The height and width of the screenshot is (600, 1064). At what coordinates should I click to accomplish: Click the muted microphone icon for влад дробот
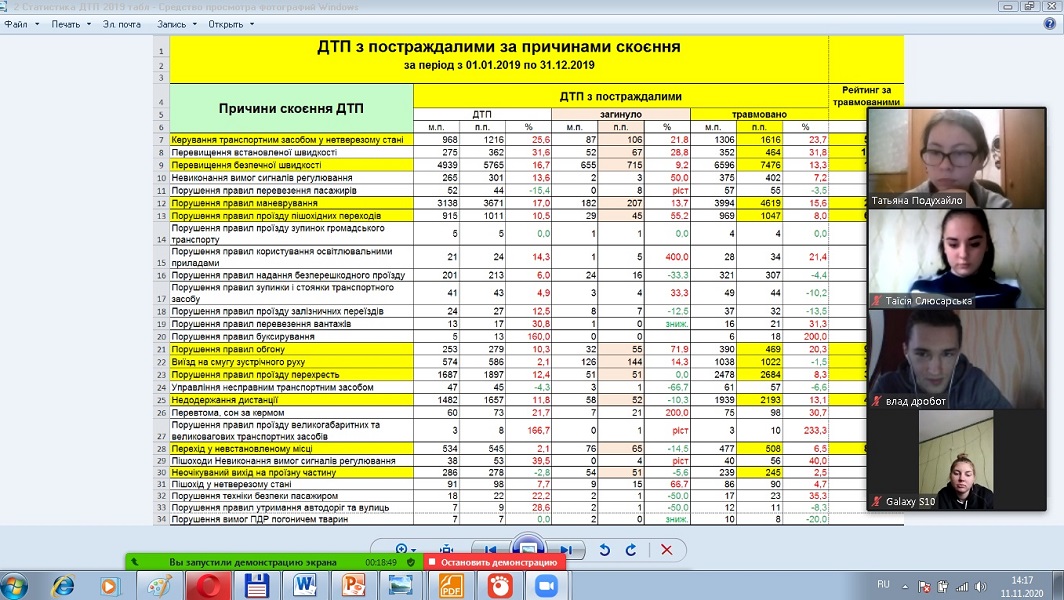tap(877, 401)
